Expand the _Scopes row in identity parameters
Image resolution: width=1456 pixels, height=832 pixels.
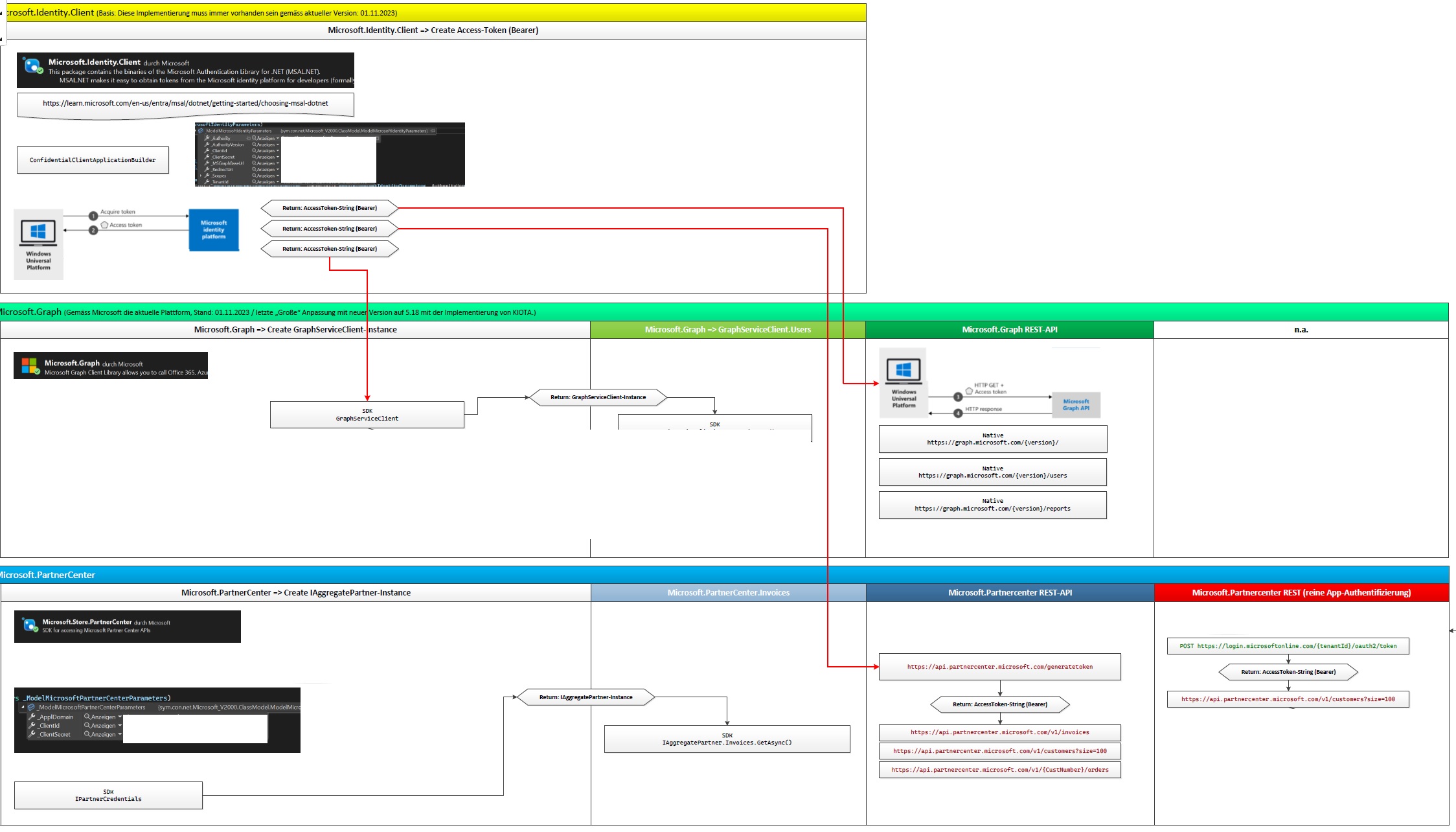(x=201, y=176)
